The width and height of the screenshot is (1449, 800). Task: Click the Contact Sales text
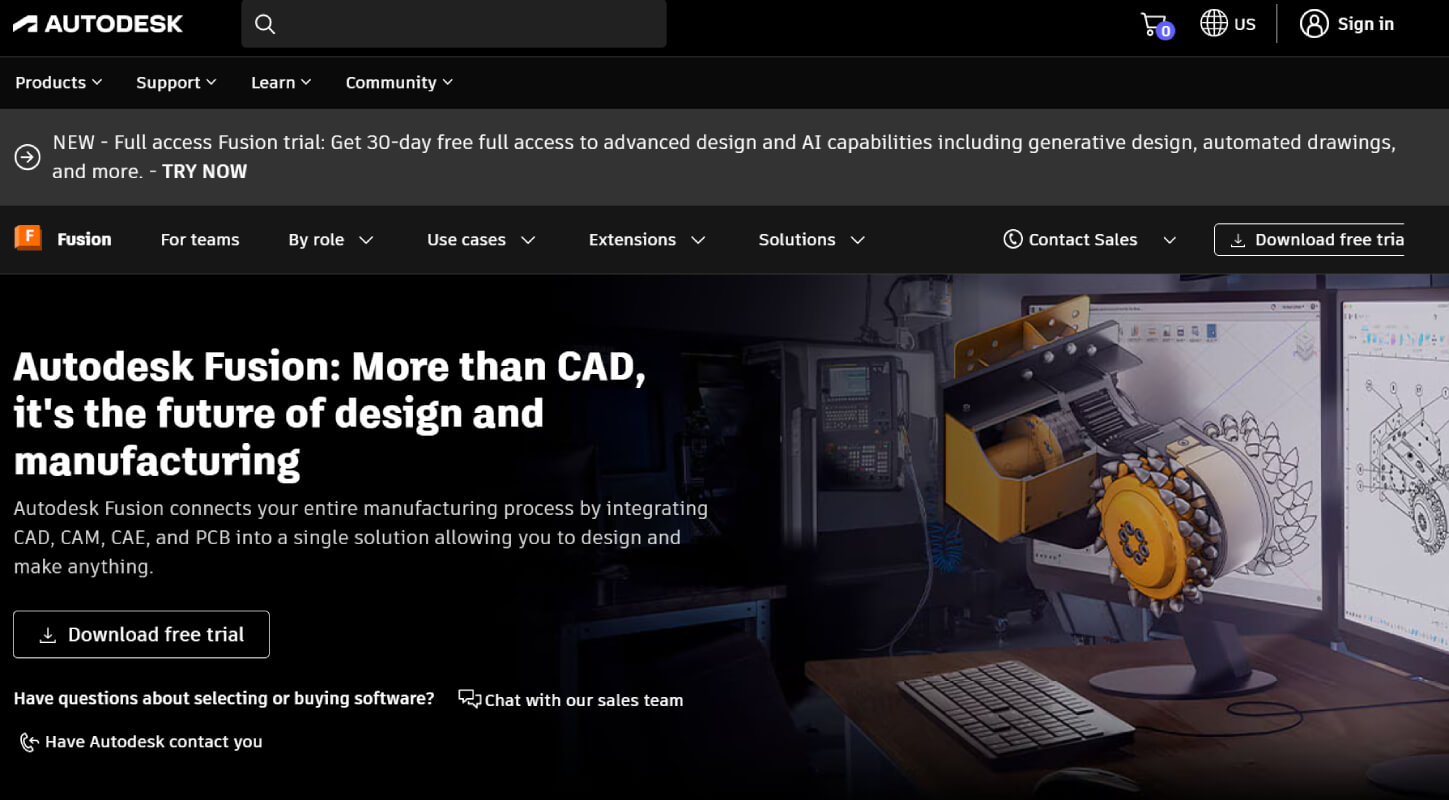coord(1083,239)
